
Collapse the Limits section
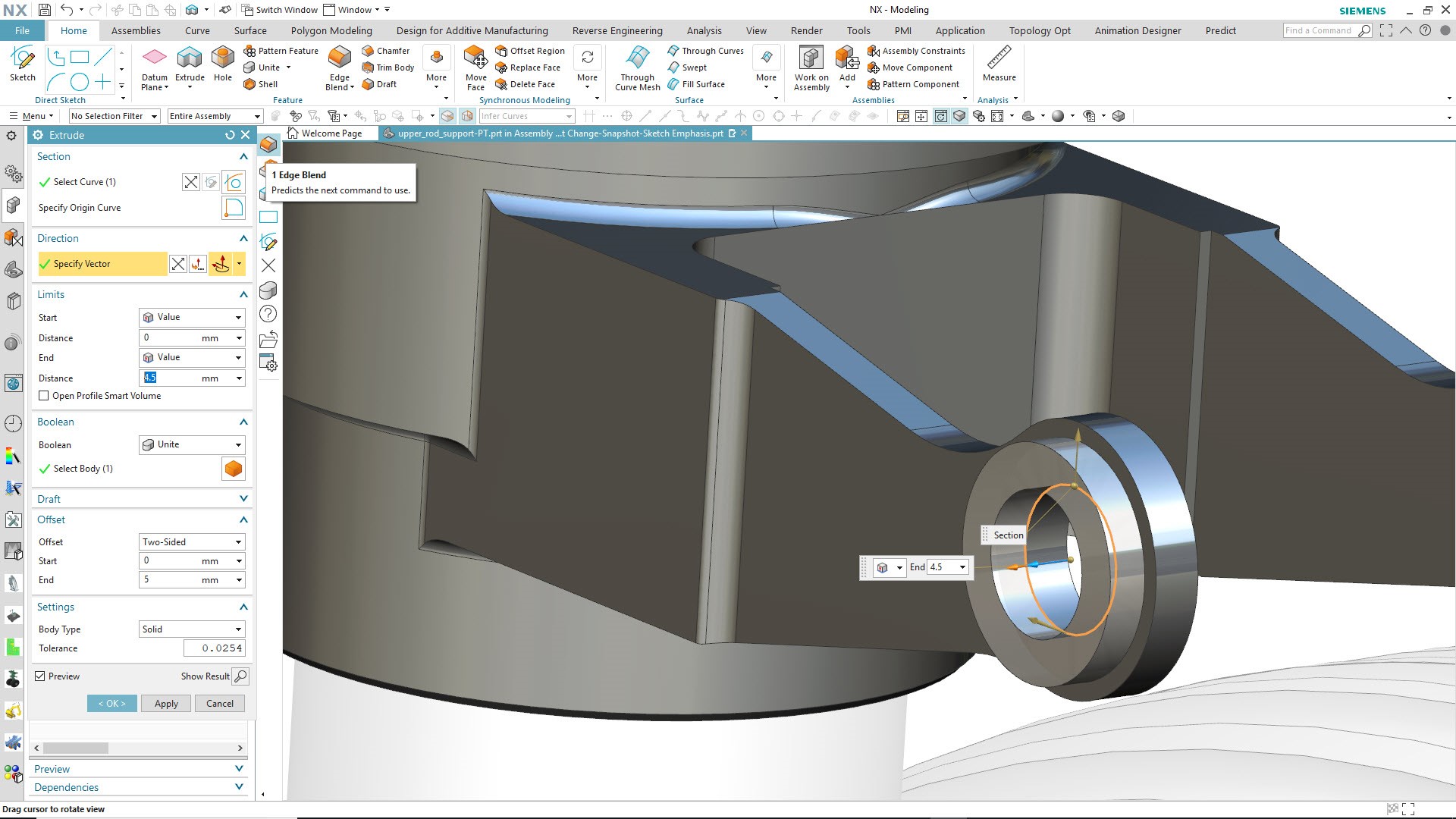[243, 294]
